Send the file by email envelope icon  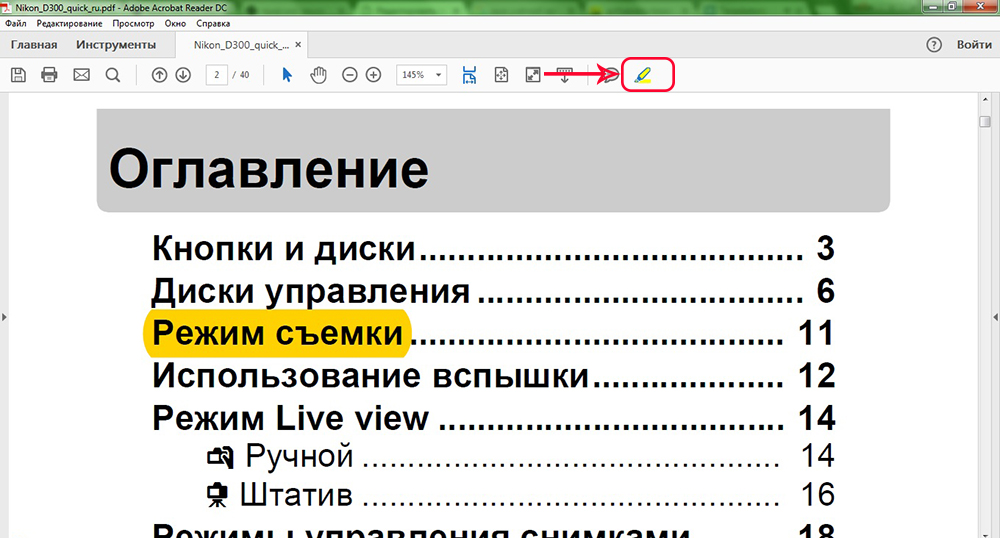click(x=81, y=75)
